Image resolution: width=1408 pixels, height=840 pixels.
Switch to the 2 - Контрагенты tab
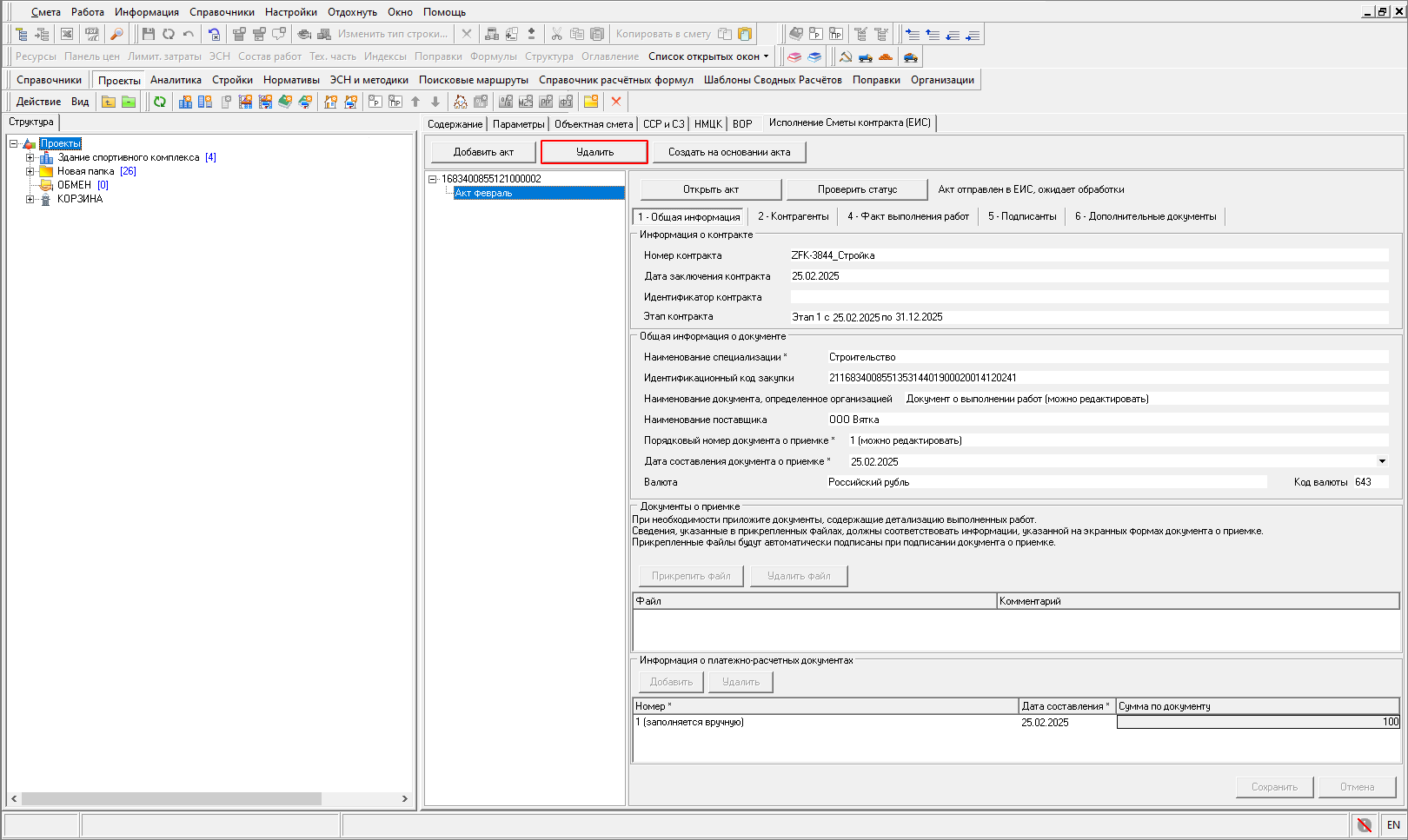793,216
